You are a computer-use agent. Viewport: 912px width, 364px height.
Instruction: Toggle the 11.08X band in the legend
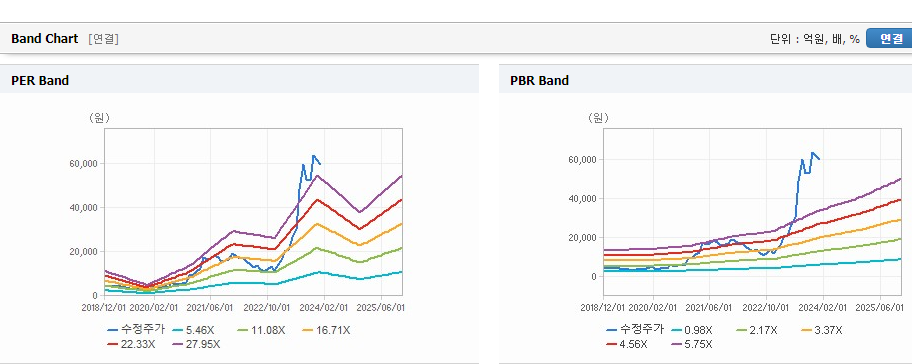pyautogui.click(x=261, y=330)
